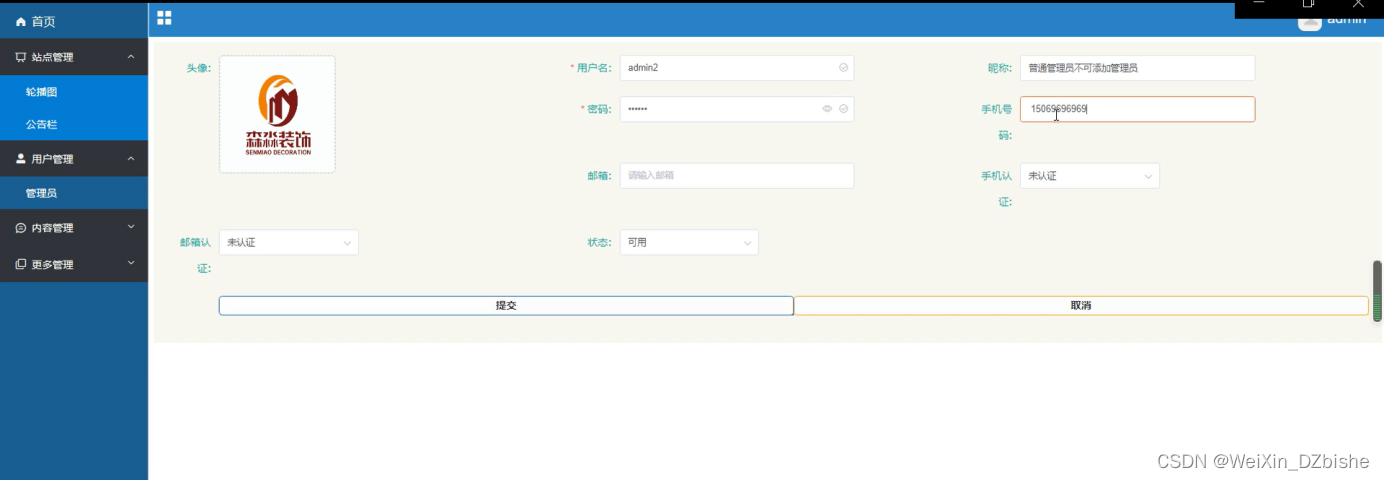Click the admin username text in the header

tap(1346, 20)
